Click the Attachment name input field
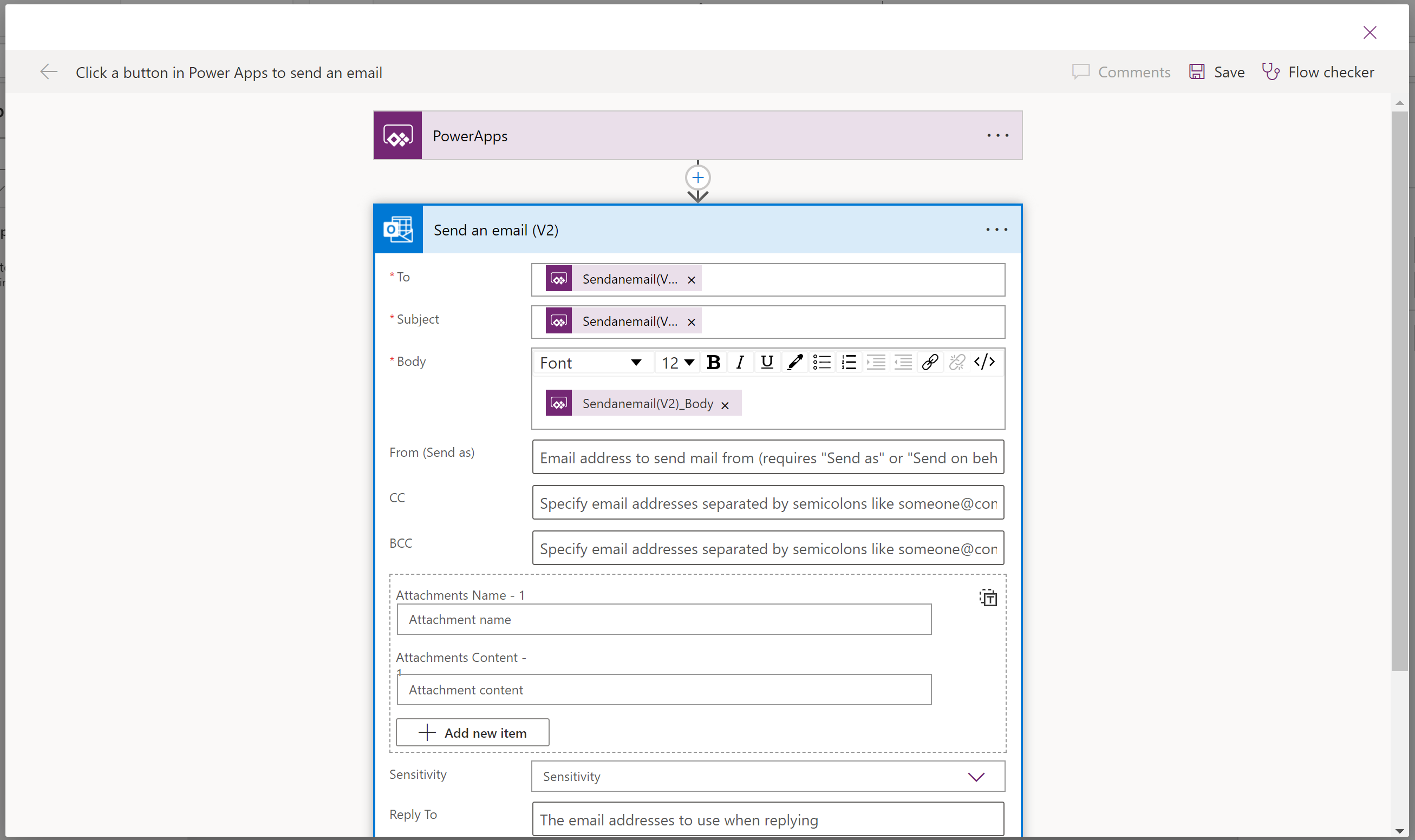Image resolution: width=1415 pixels, height=840 pixels. pyautogui.click(x=663, y=618)
